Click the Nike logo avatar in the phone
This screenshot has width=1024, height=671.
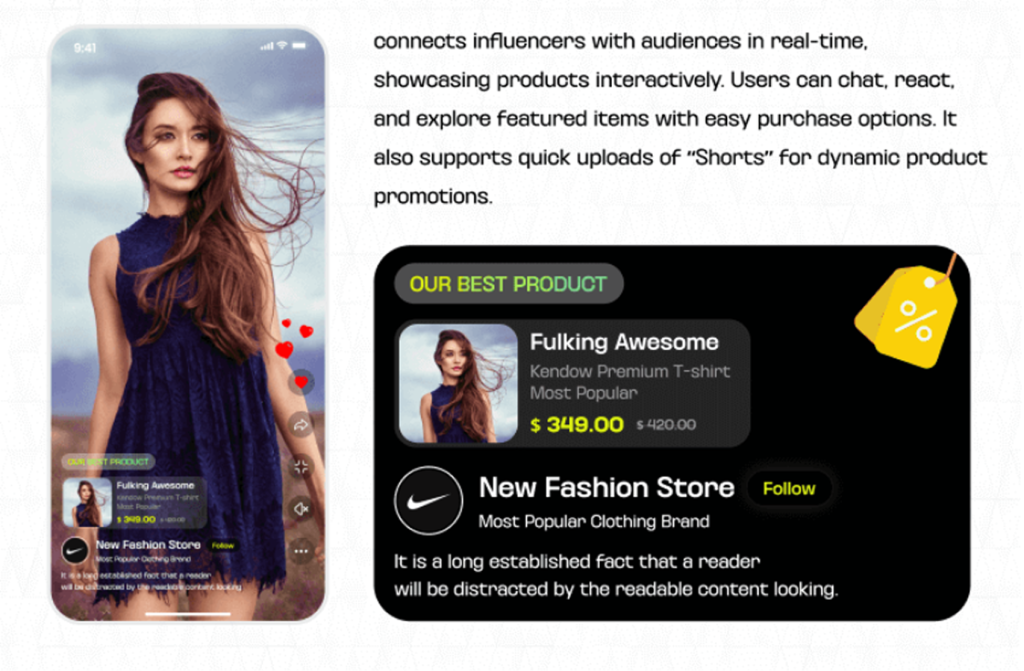(75, 550)
